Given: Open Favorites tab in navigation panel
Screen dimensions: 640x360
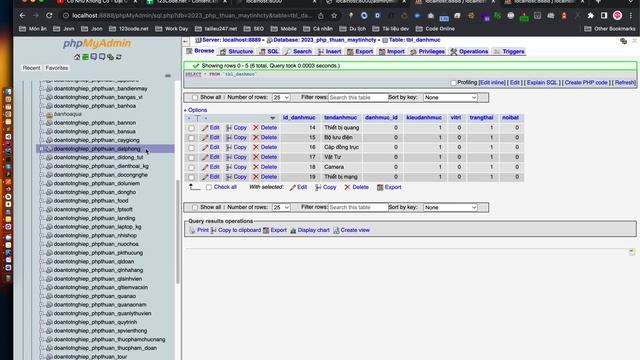Looking at the screenshot, I should click(x=56, y=68).
